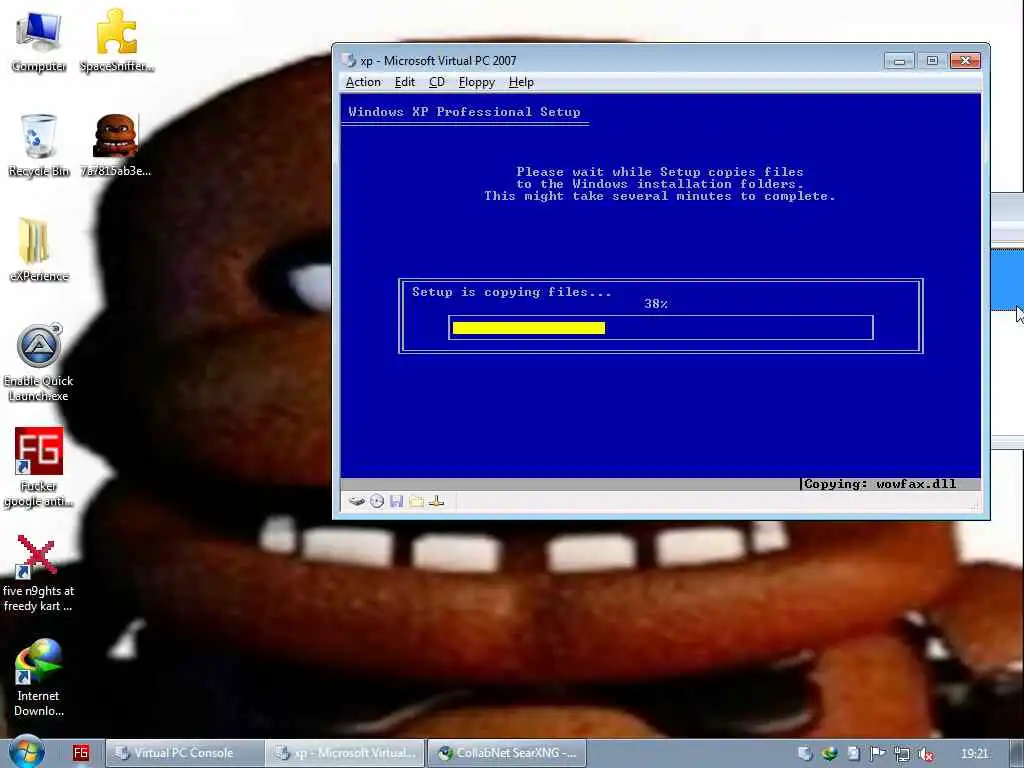Click the 'Copying: wowfax.dll' status text
This screenshot has height=768, width=1024.
tap(880, 484)
